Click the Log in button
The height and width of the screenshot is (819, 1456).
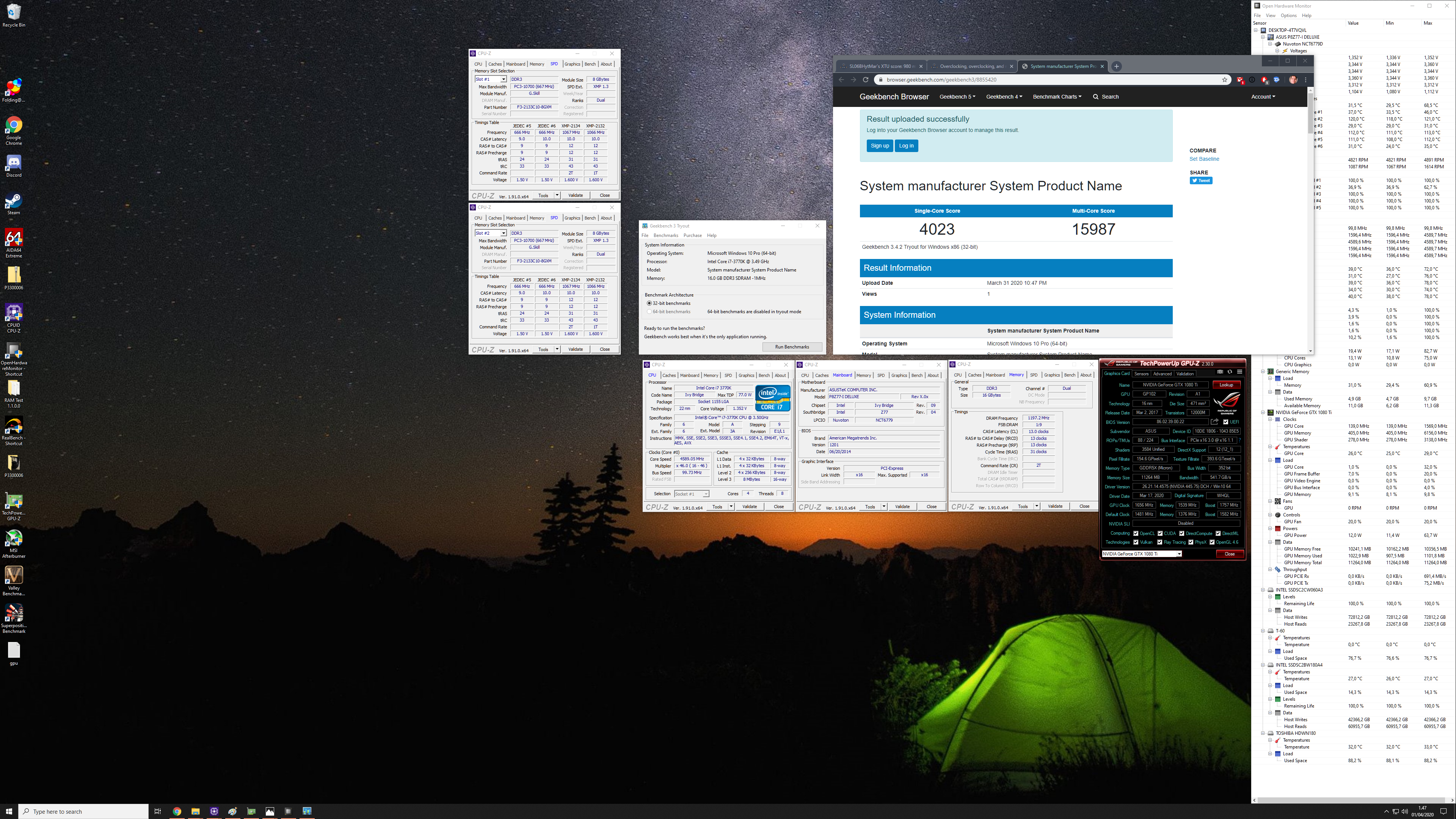[x=906, y=146]
